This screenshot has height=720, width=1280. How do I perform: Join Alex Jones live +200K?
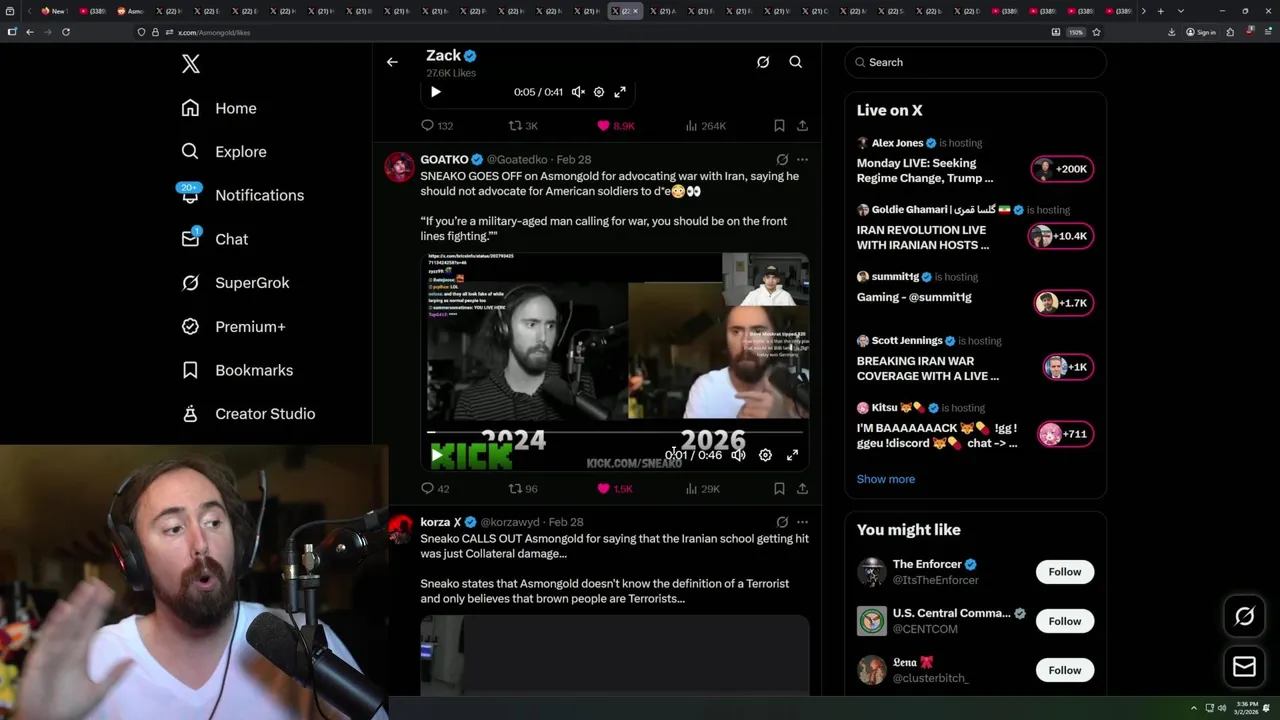[x=1062, y=169]
